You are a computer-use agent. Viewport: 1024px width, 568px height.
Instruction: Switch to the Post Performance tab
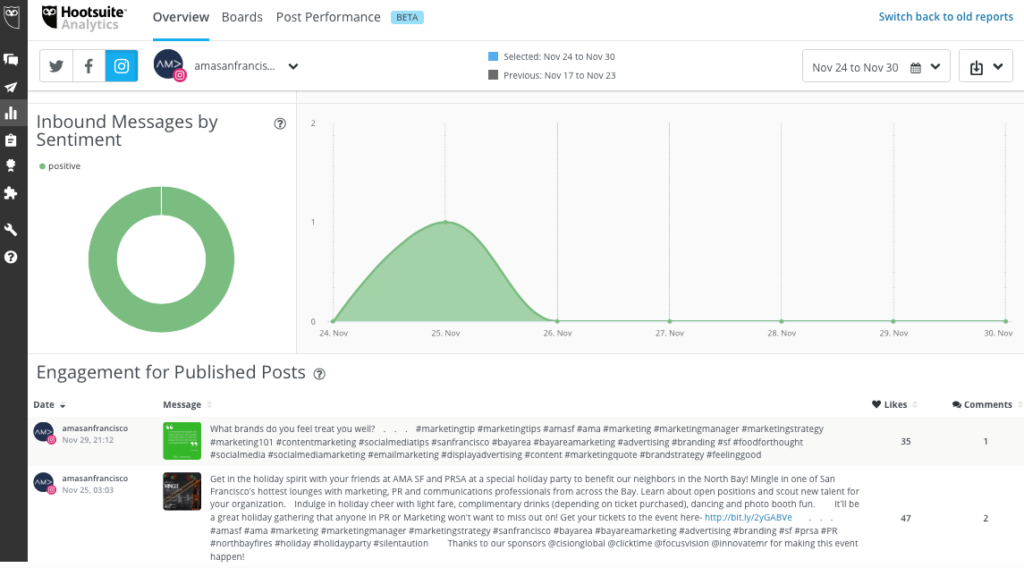(x=328, y=17)
